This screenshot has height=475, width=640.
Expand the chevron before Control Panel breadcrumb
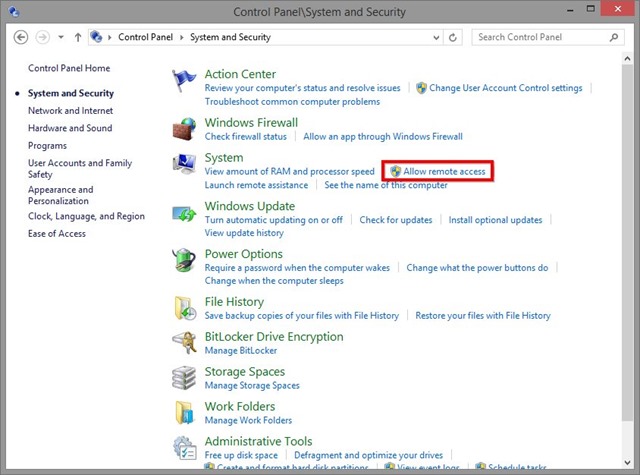click(x=109, y=38)
